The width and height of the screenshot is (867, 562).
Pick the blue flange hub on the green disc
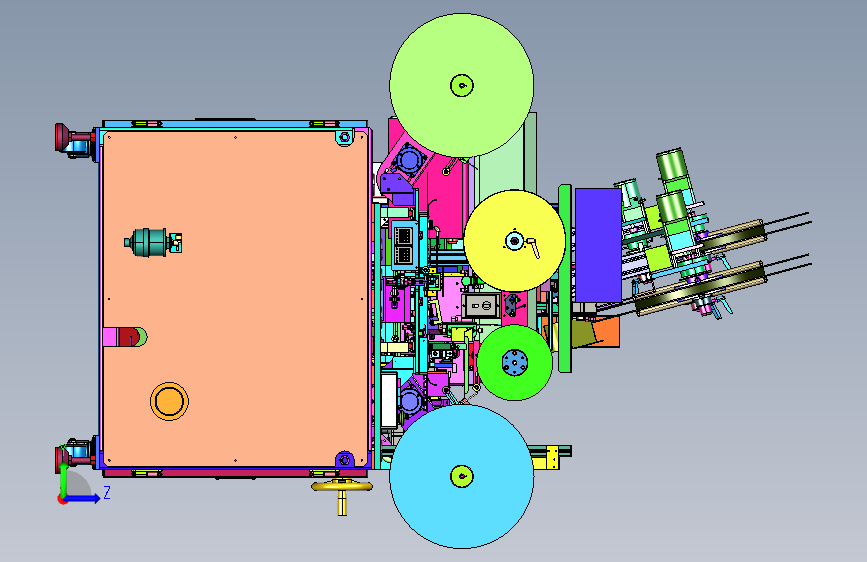515,363
